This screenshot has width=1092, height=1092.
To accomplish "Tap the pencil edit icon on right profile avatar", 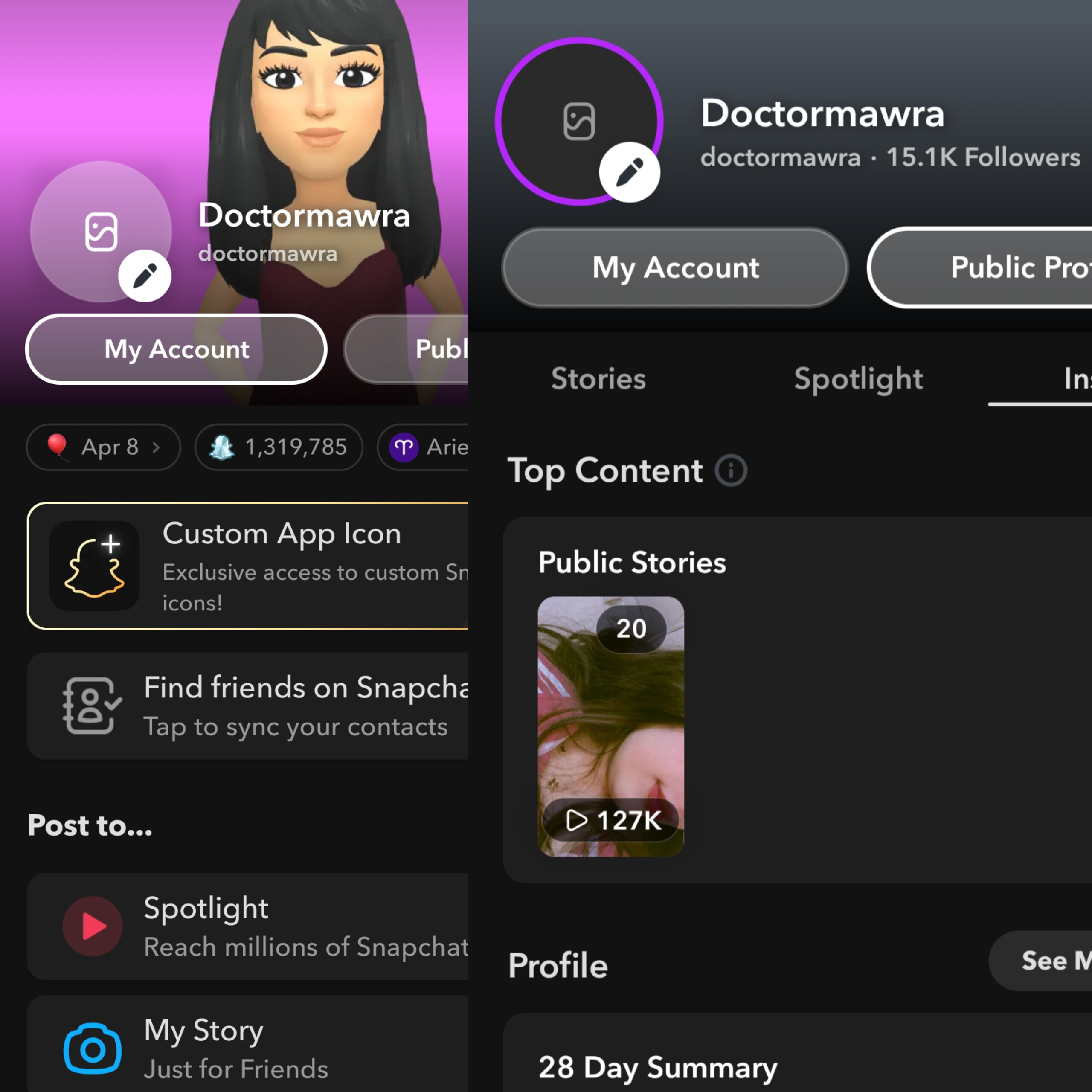I will [x=630, y=172].
